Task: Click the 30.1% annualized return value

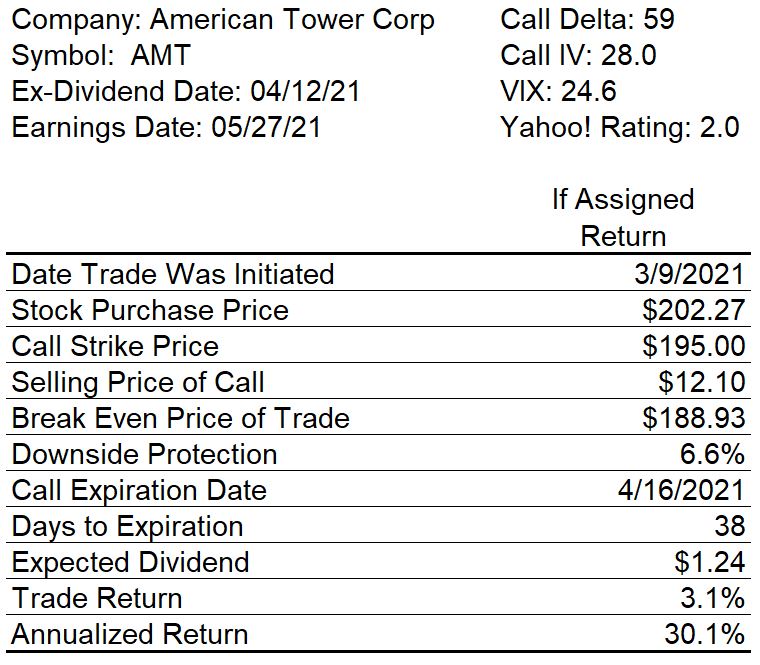Action: (705, 634)
